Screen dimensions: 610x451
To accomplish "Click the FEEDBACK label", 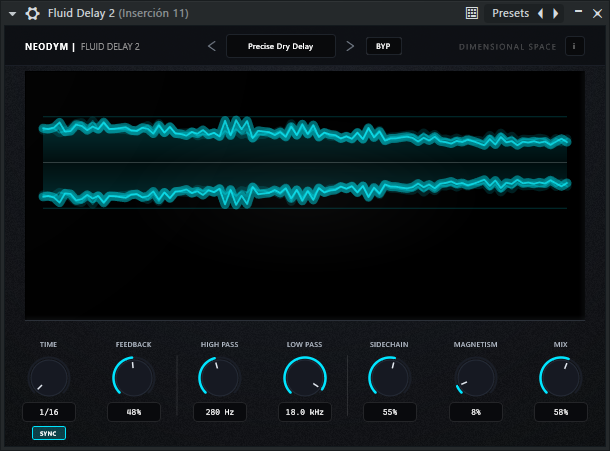I will (133, 345).
